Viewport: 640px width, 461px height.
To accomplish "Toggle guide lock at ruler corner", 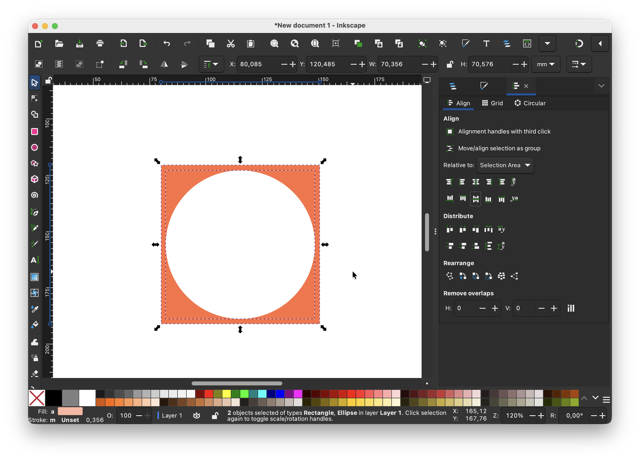I will coord(48,80).
